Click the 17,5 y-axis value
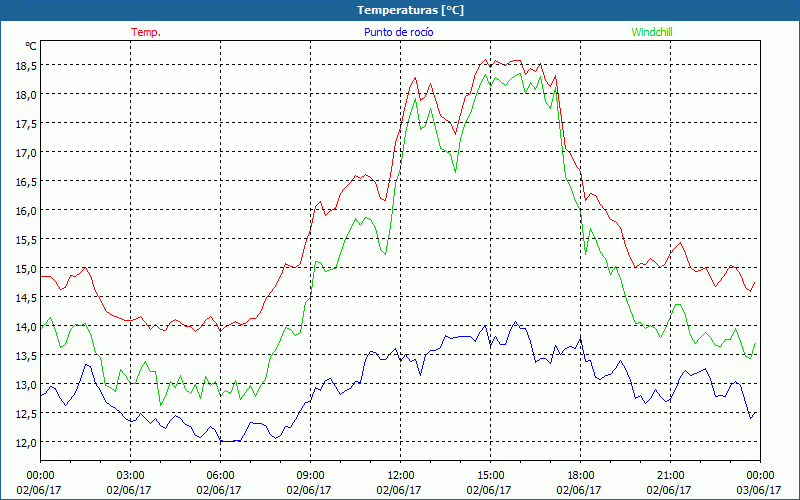The image size is (800, 500). 25,124
